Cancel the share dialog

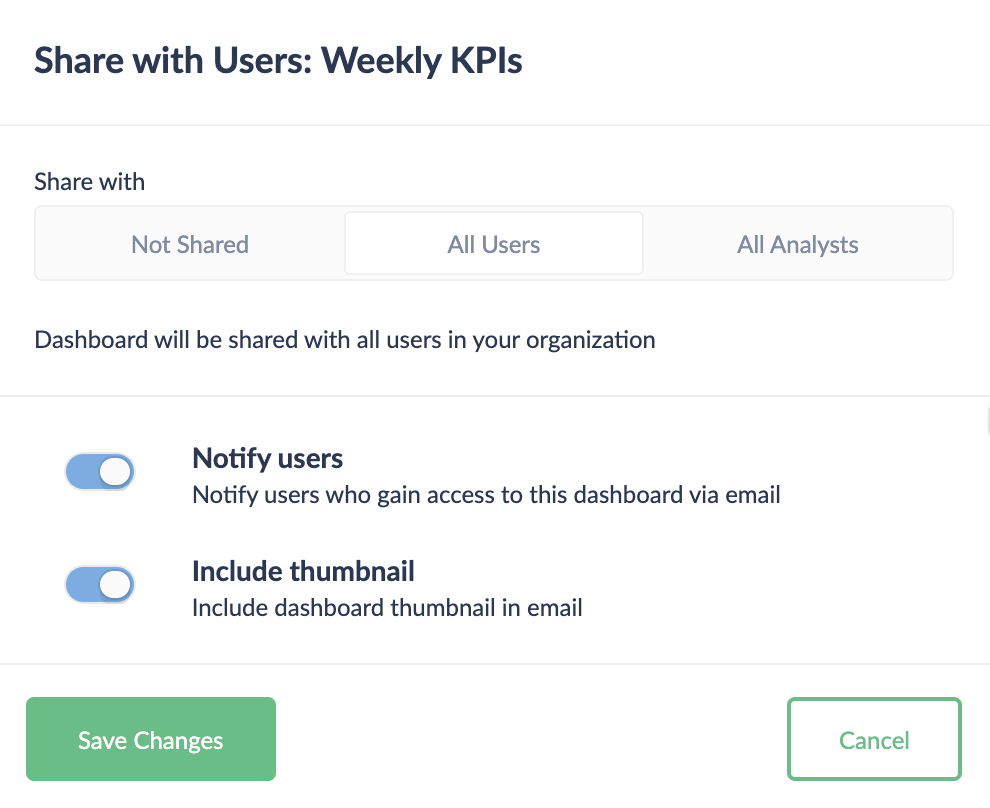coord(874,740)
